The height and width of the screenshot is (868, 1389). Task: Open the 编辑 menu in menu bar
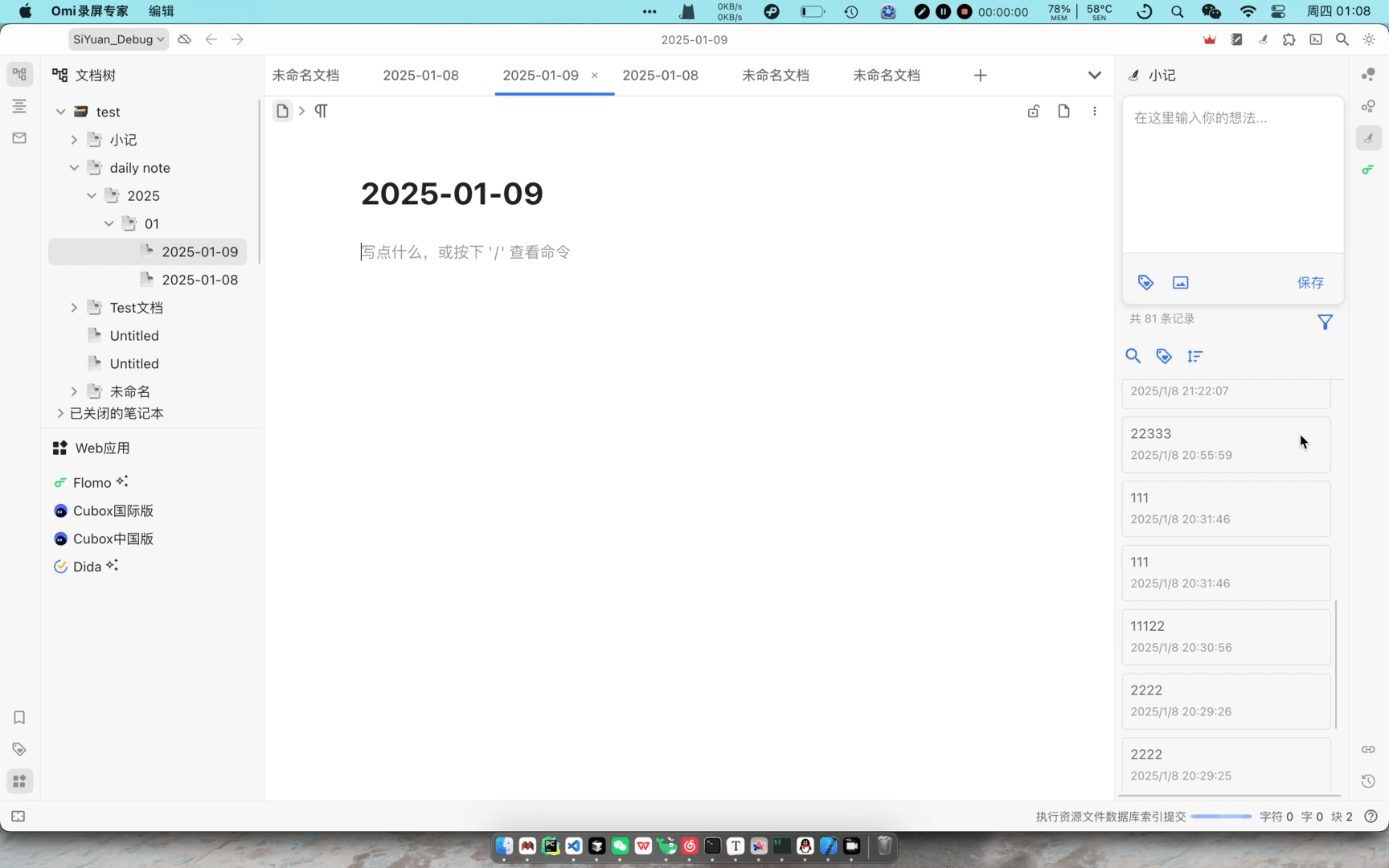(160, 10)
